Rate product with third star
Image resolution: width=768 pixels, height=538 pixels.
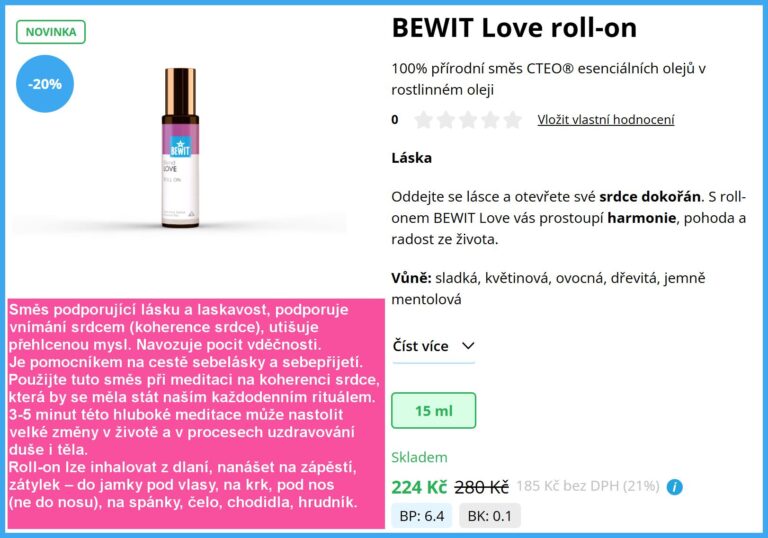pos(468,120)
